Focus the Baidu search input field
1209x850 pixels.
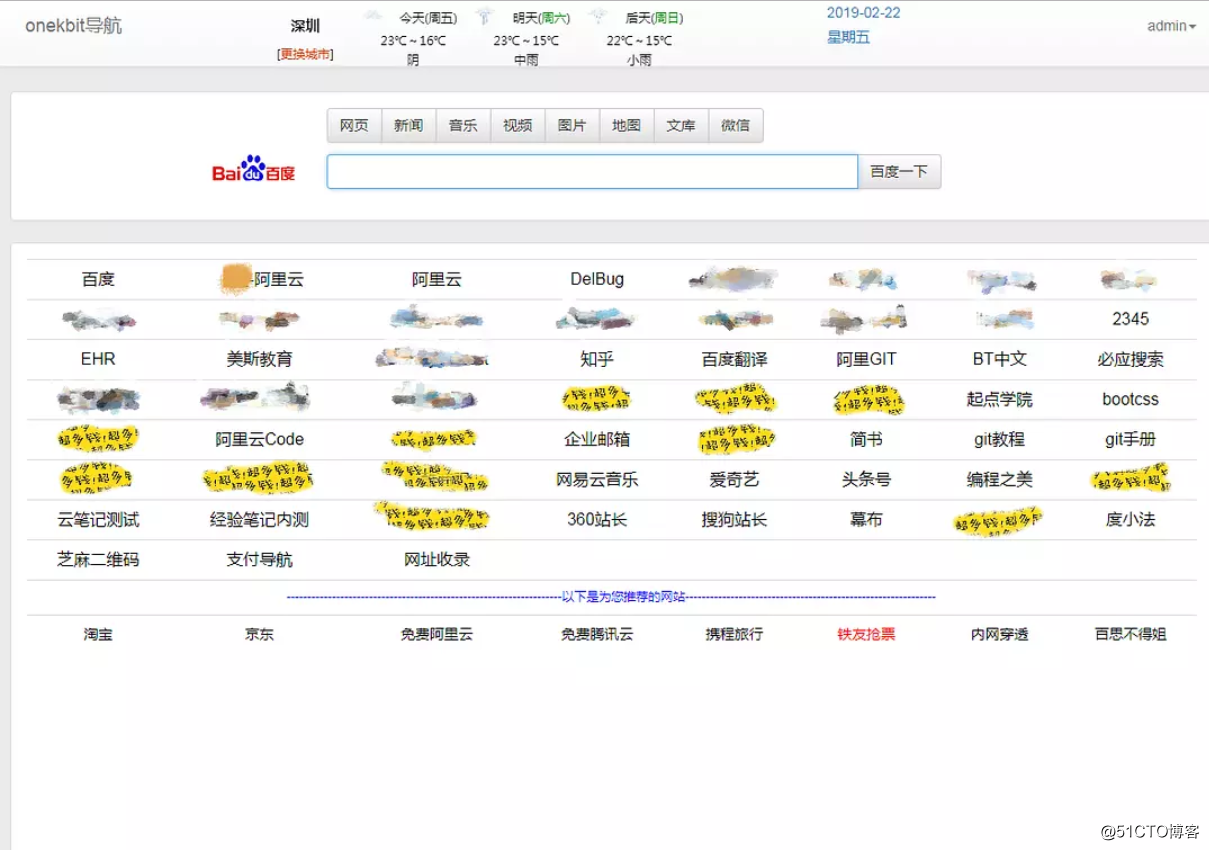coord(592,171)
